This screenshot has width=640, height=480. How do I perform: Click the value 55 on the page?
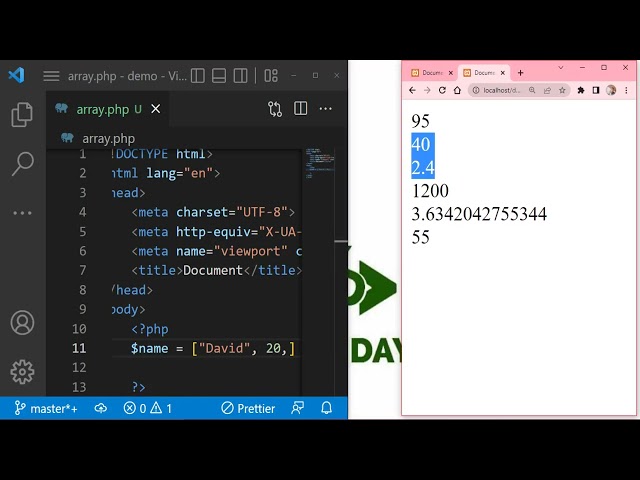pos(420,237)
